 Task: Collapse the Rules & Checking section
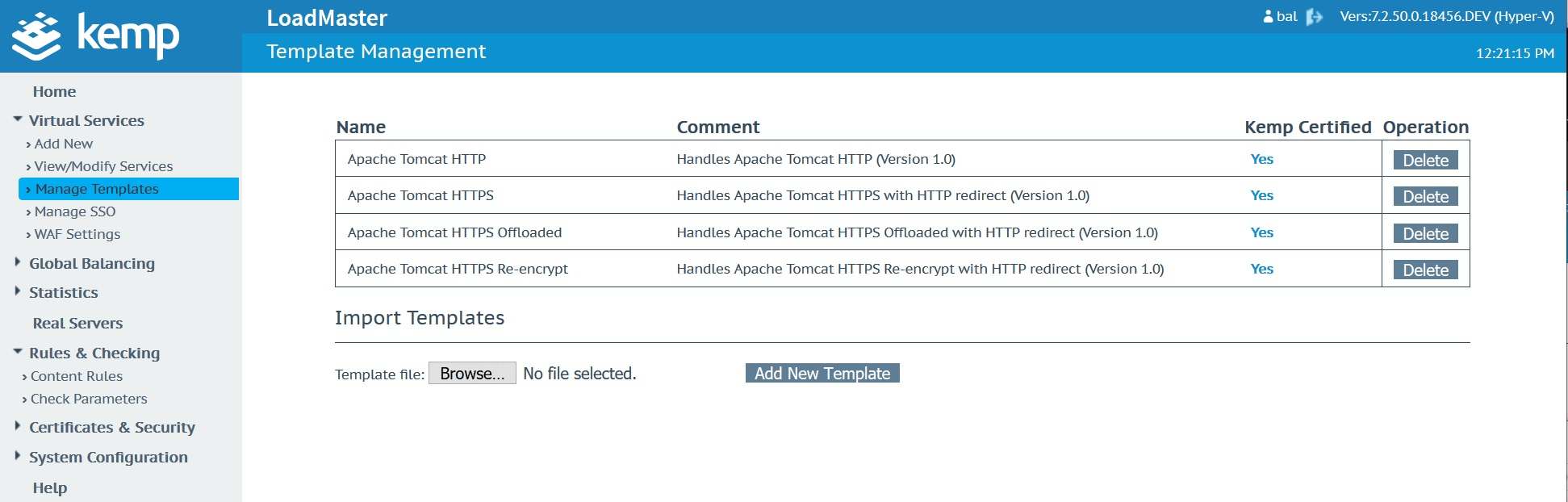click(x=18, y=353)
